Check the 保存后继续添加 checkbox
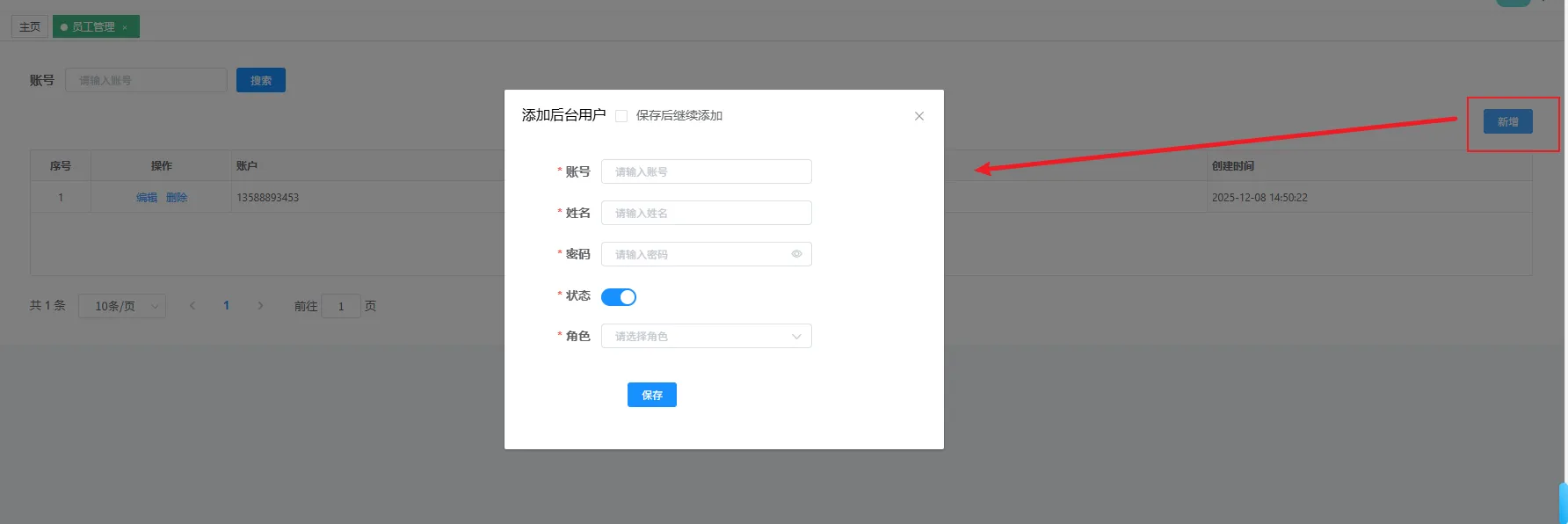This screenshot has width=1568, height=524. pos(621,116)
